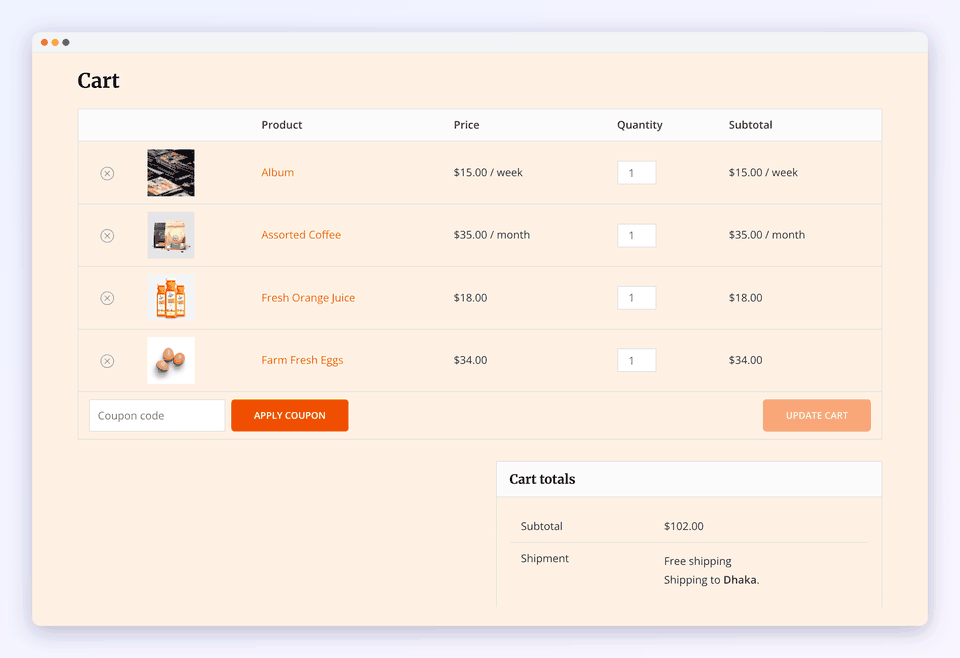This screenshot has height=658, width=960.
Task: Open the Album product thumbnail
Action: click(171, 173)
